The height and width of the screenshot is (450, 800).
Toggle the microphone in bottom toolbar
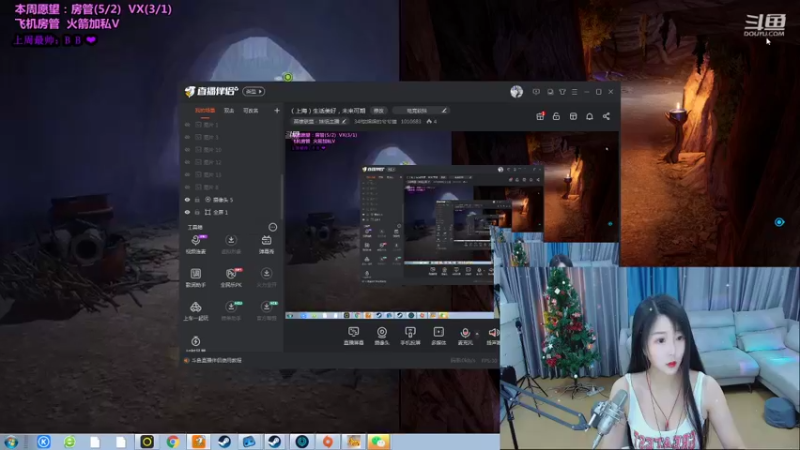click(x=465, y=336)
